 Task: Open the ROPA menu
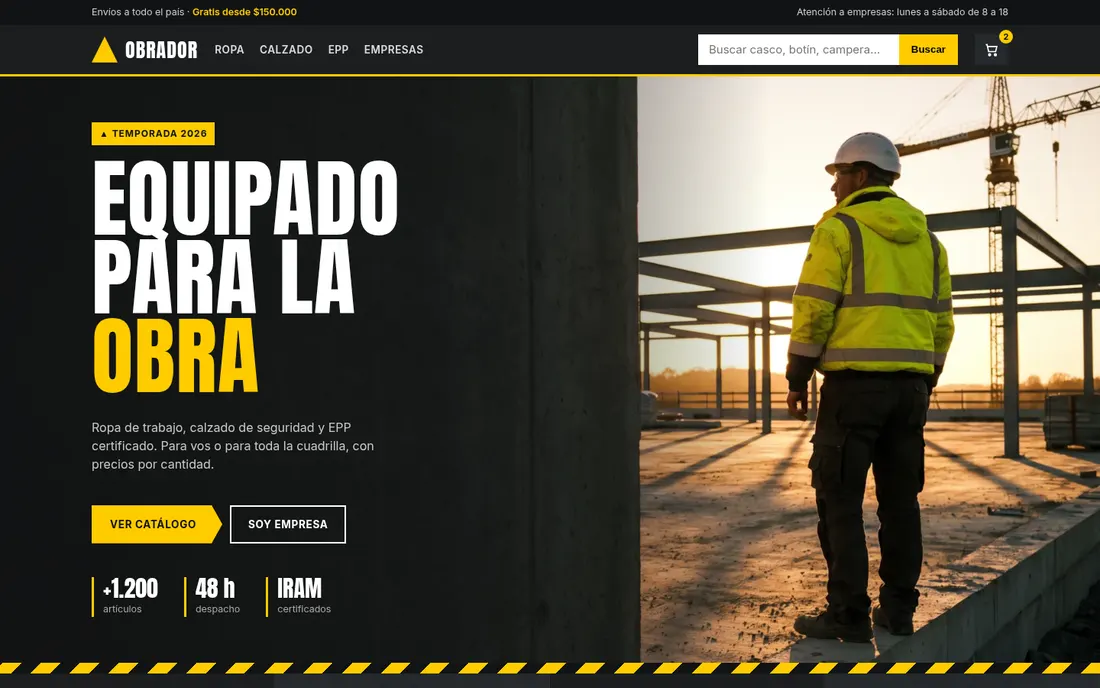pyautogui.click(x=229, y=50)
